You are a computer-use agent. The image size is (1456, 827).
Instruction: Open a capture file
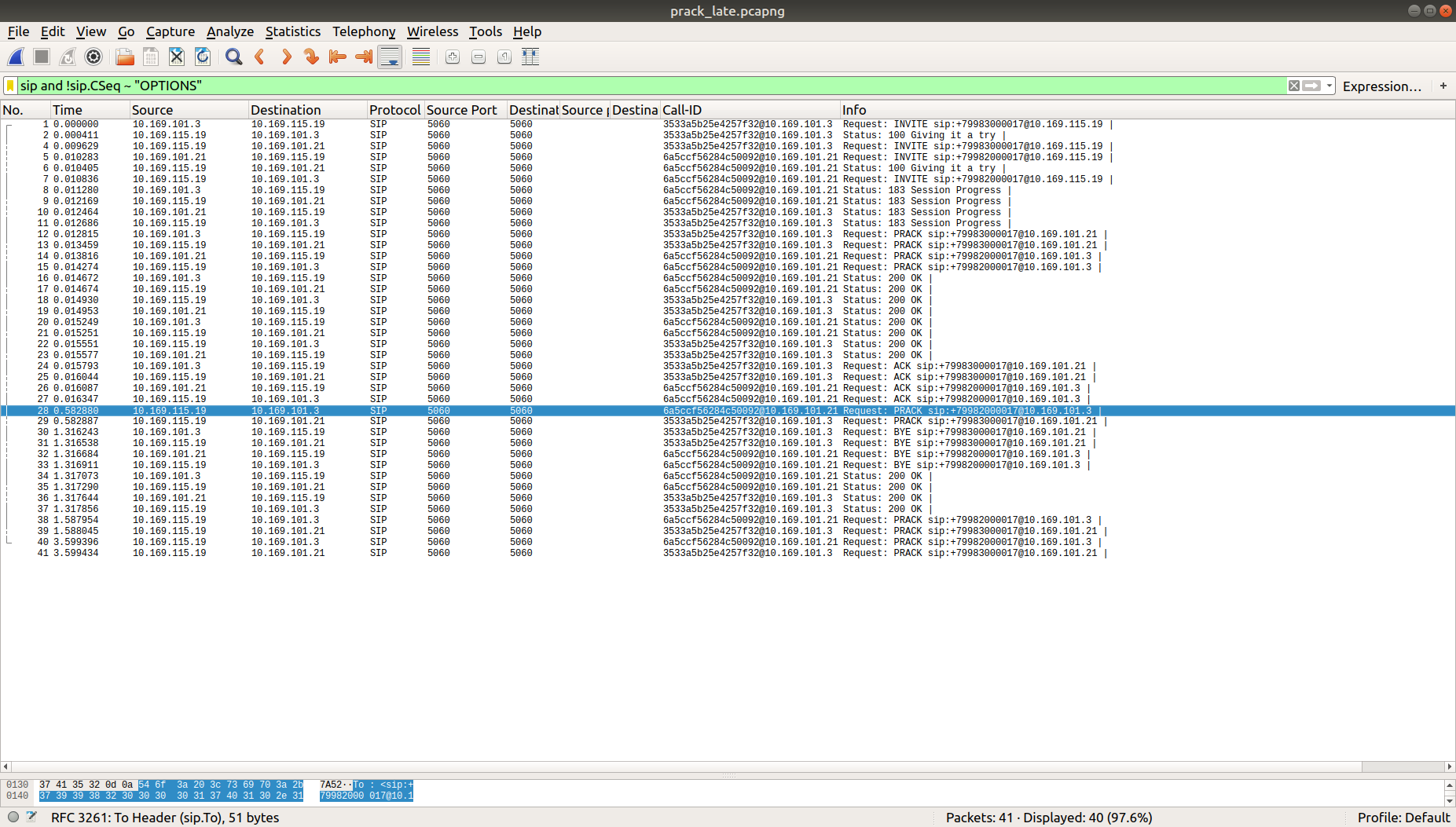click(x=123, y=57)
